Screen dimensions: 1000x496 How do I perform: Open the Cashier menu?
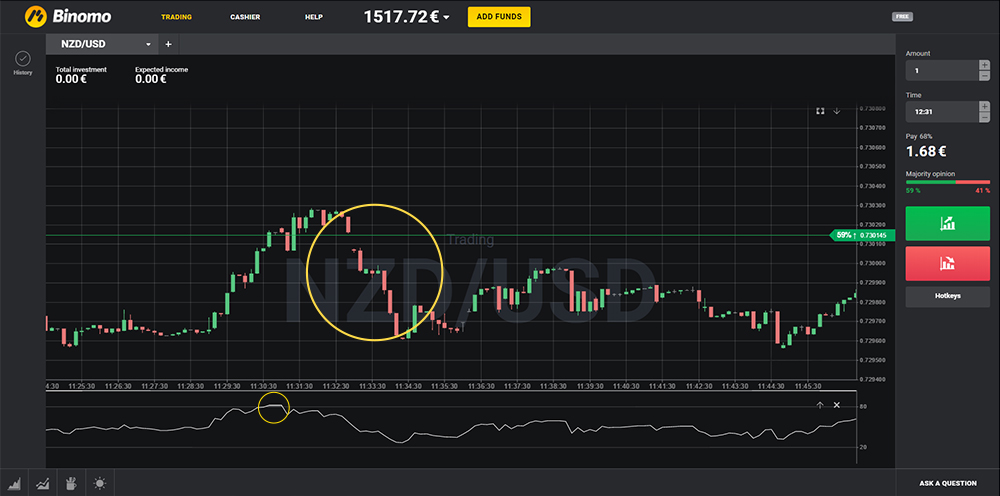[245, 17]
